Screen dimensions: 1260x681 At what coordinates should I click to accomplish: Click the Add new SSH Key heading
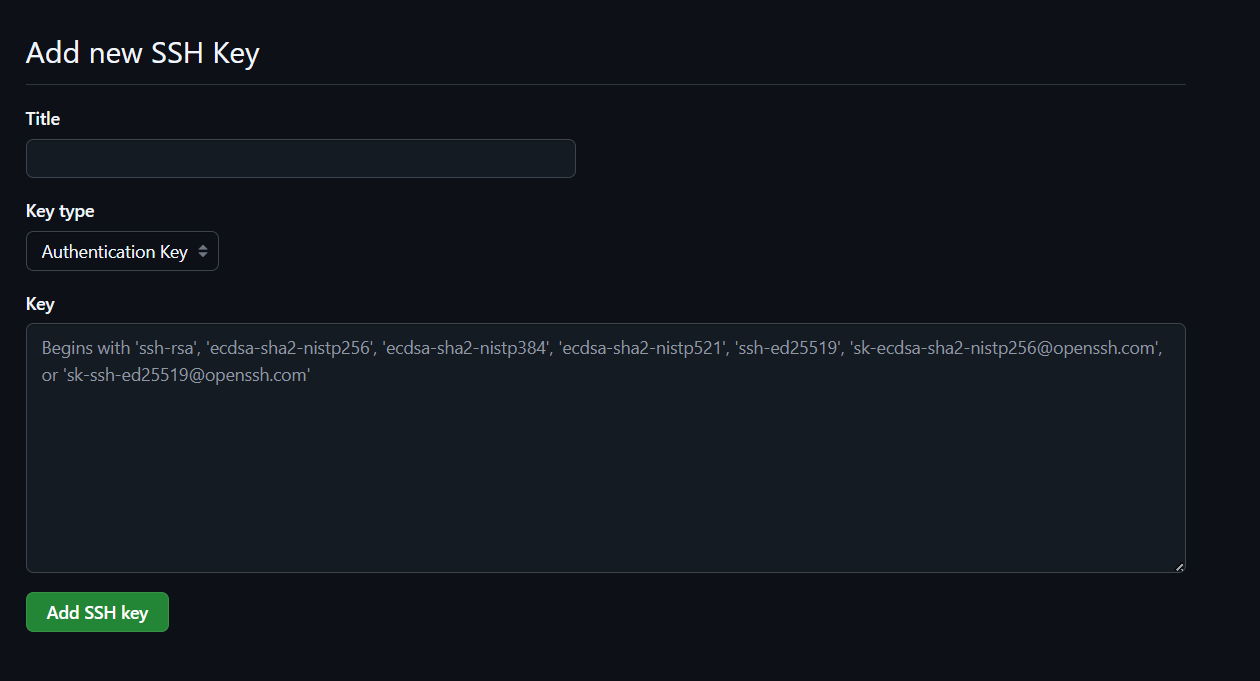143,53
